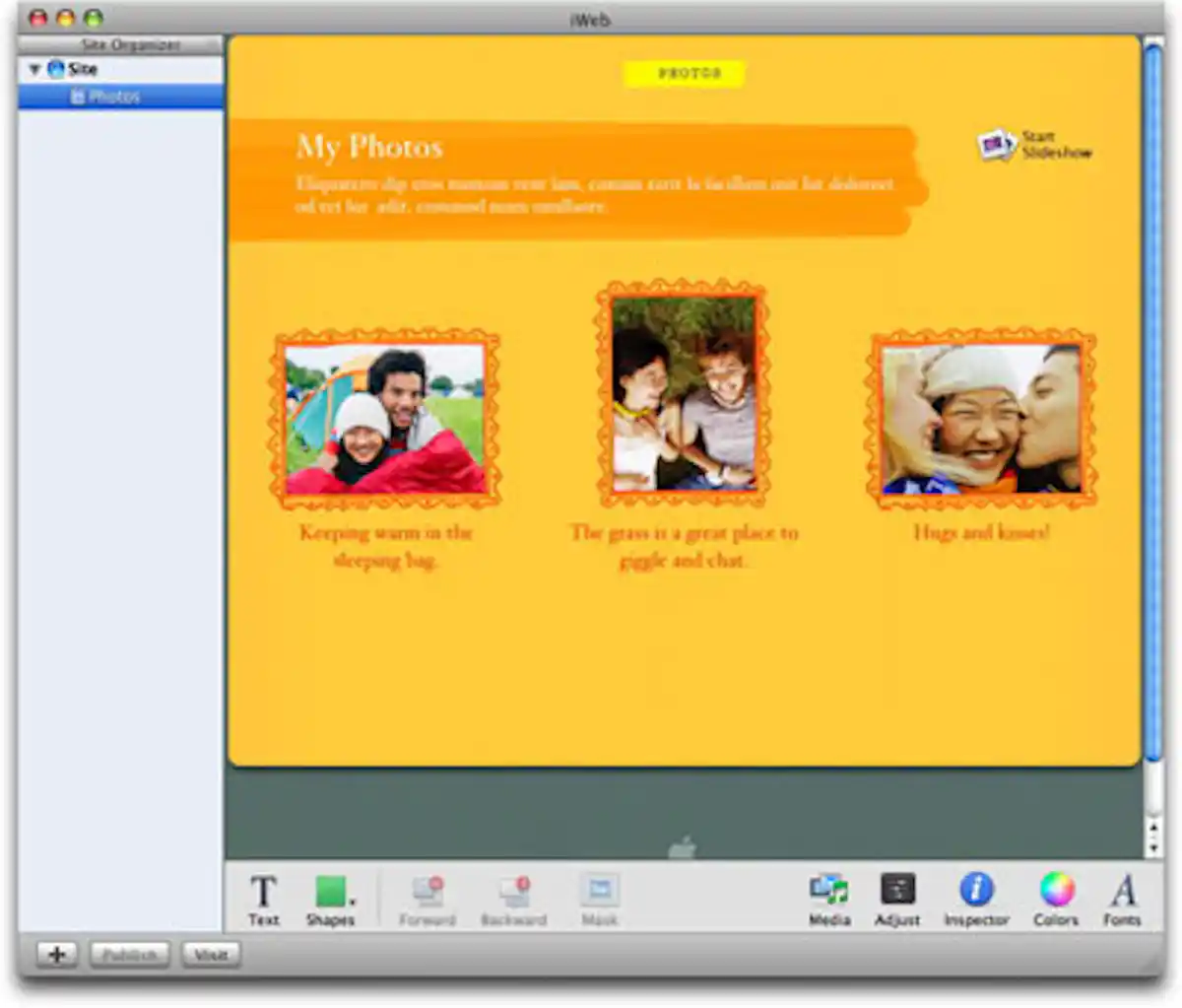This screenshot has width=1182, height=1008.
Task: Click the add page plus button
Action: [57, 955]
